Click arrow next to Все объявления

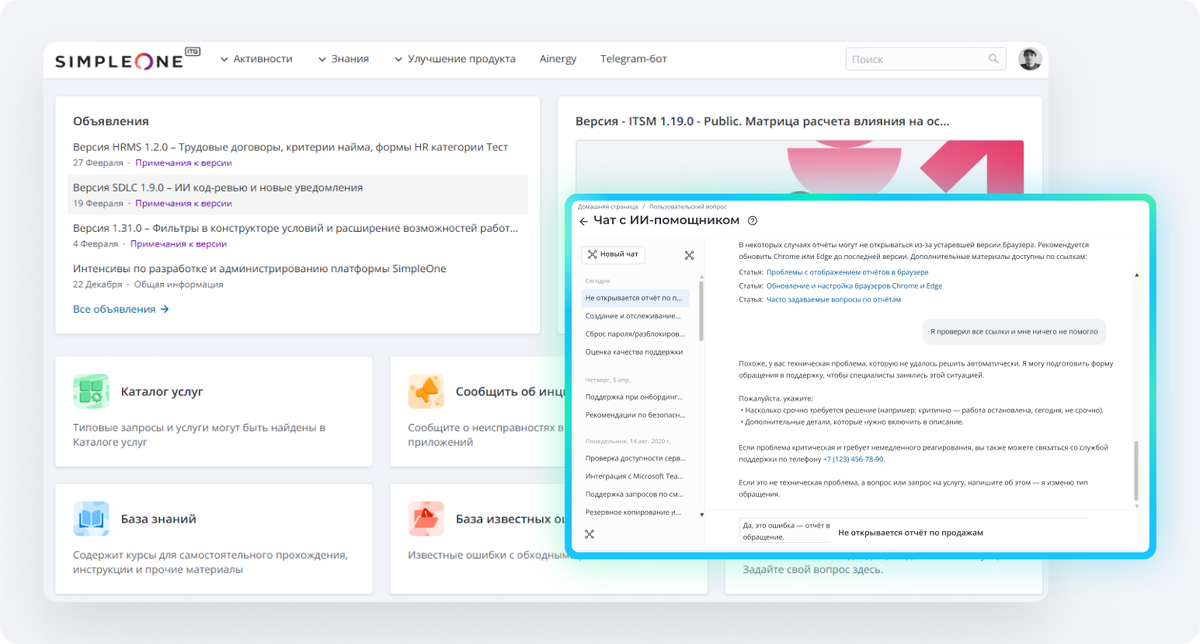165,309
